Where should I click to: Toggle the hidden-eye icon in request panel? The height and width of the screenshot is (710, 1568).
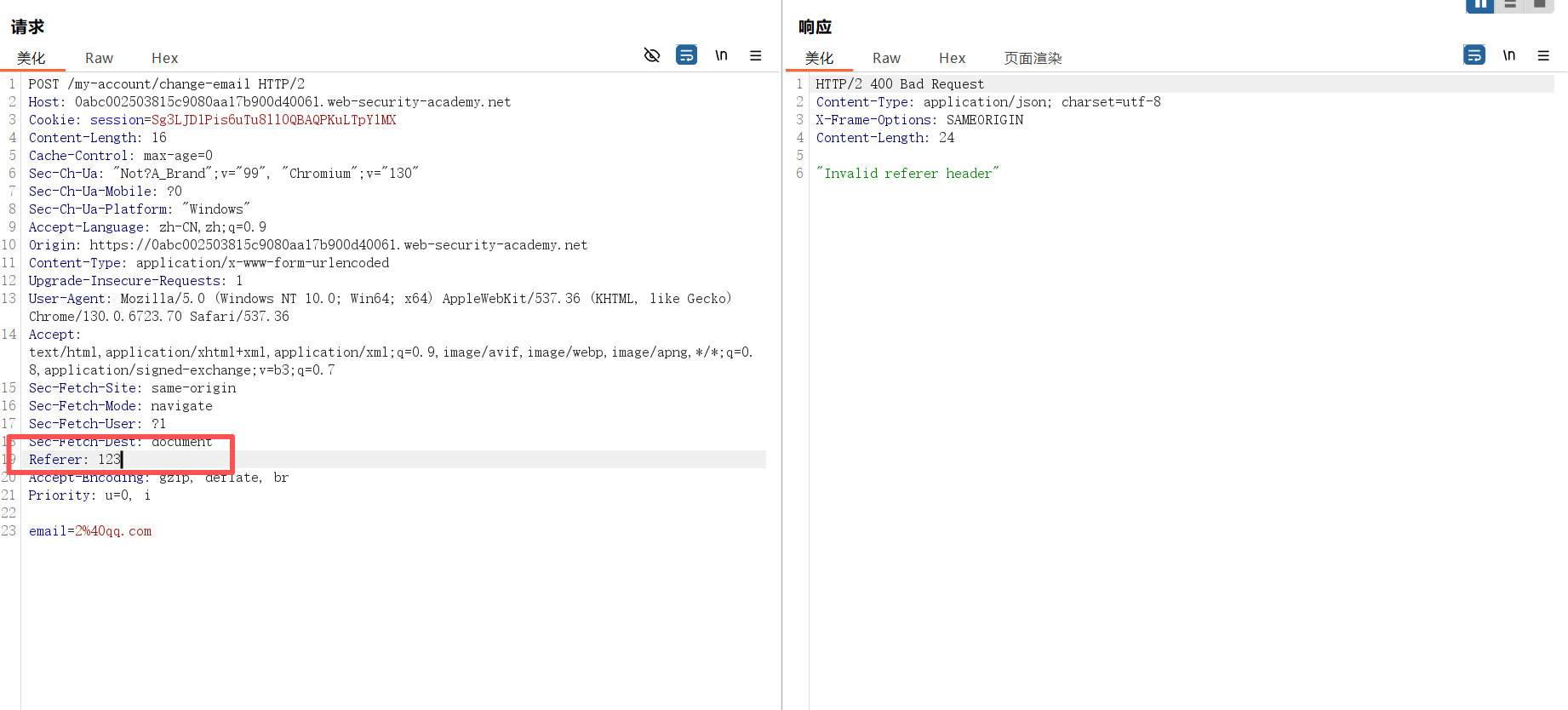point(652,55)
